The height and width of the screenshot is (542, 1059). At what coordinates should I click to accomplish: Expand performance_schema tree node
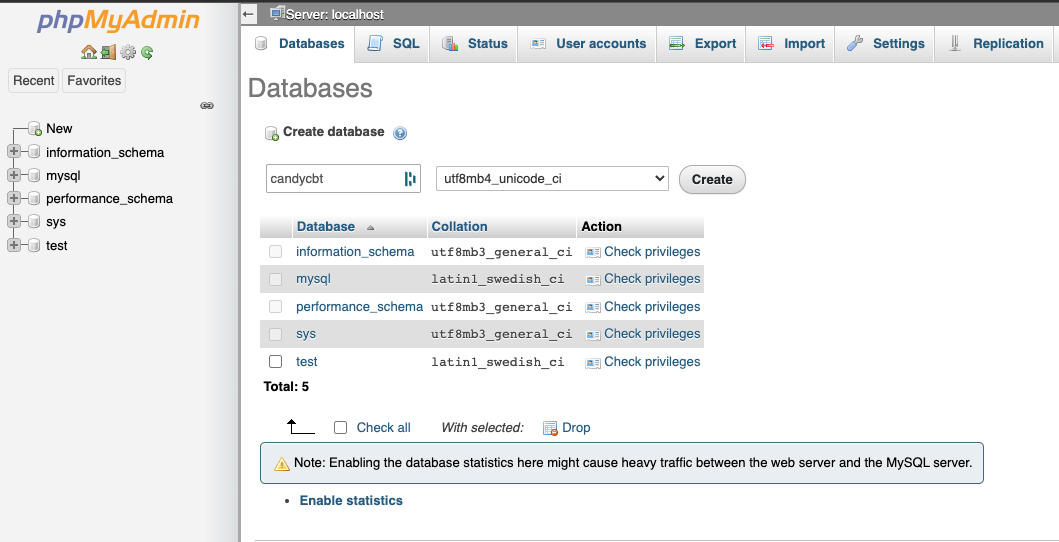pos(14,198)
